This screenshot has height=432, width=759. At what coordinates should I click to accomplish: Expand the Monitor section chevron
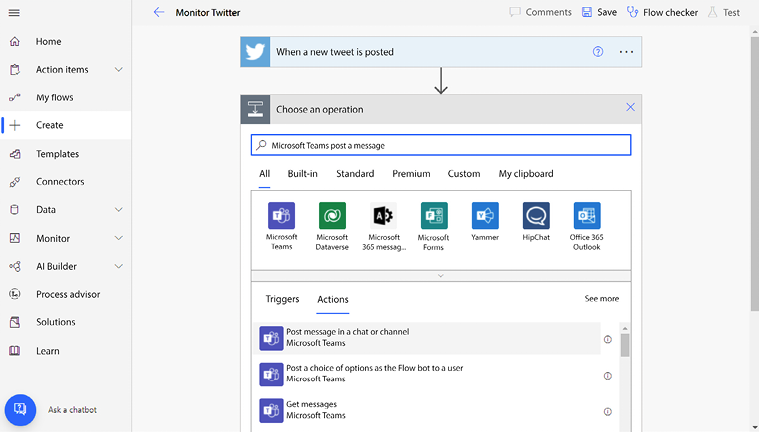pyautogui.click(x=119, y=238)
